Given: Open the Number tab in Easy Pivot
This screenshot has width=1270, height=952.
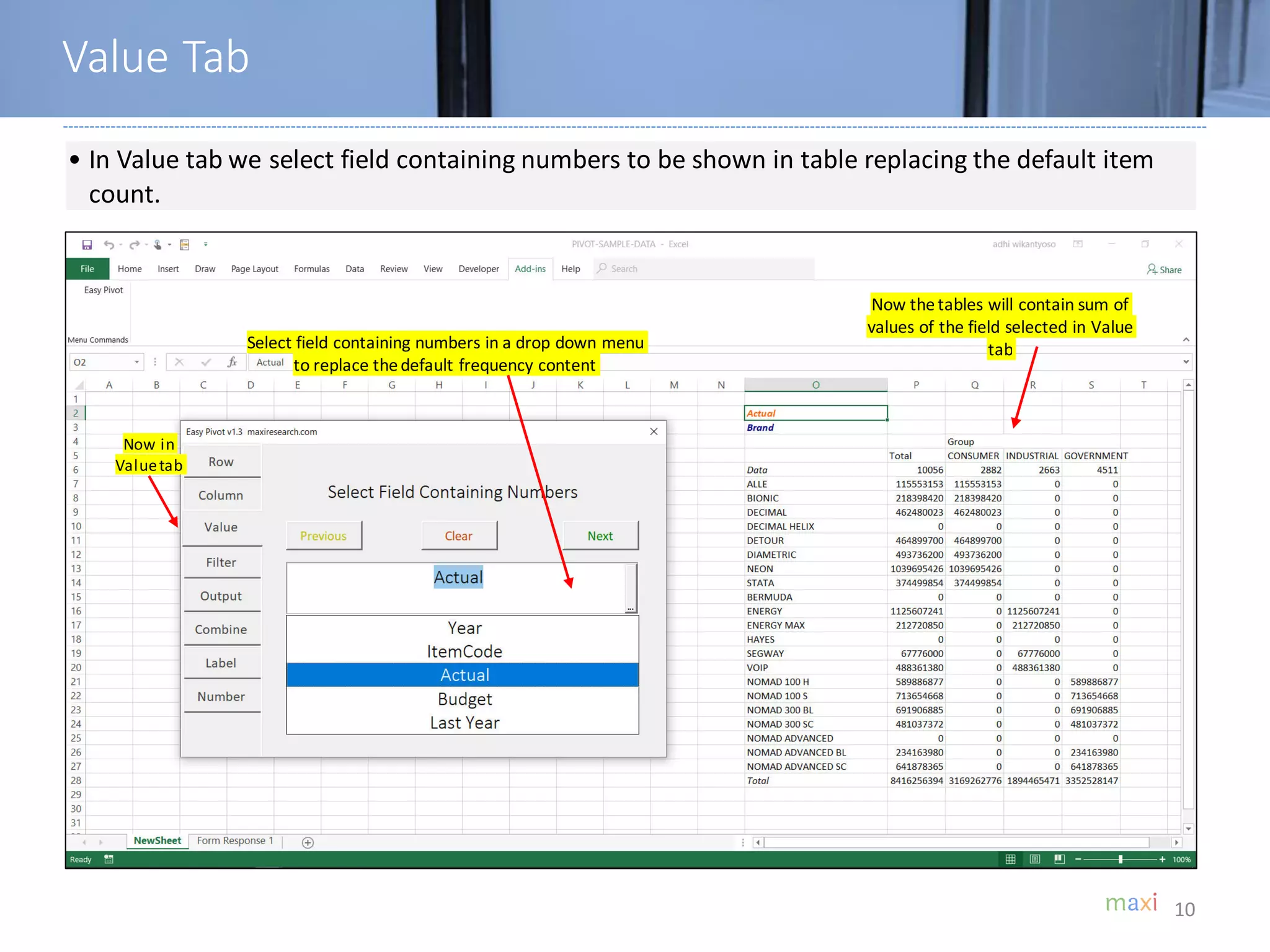Looking at the screenshot, I should [221, 697].
